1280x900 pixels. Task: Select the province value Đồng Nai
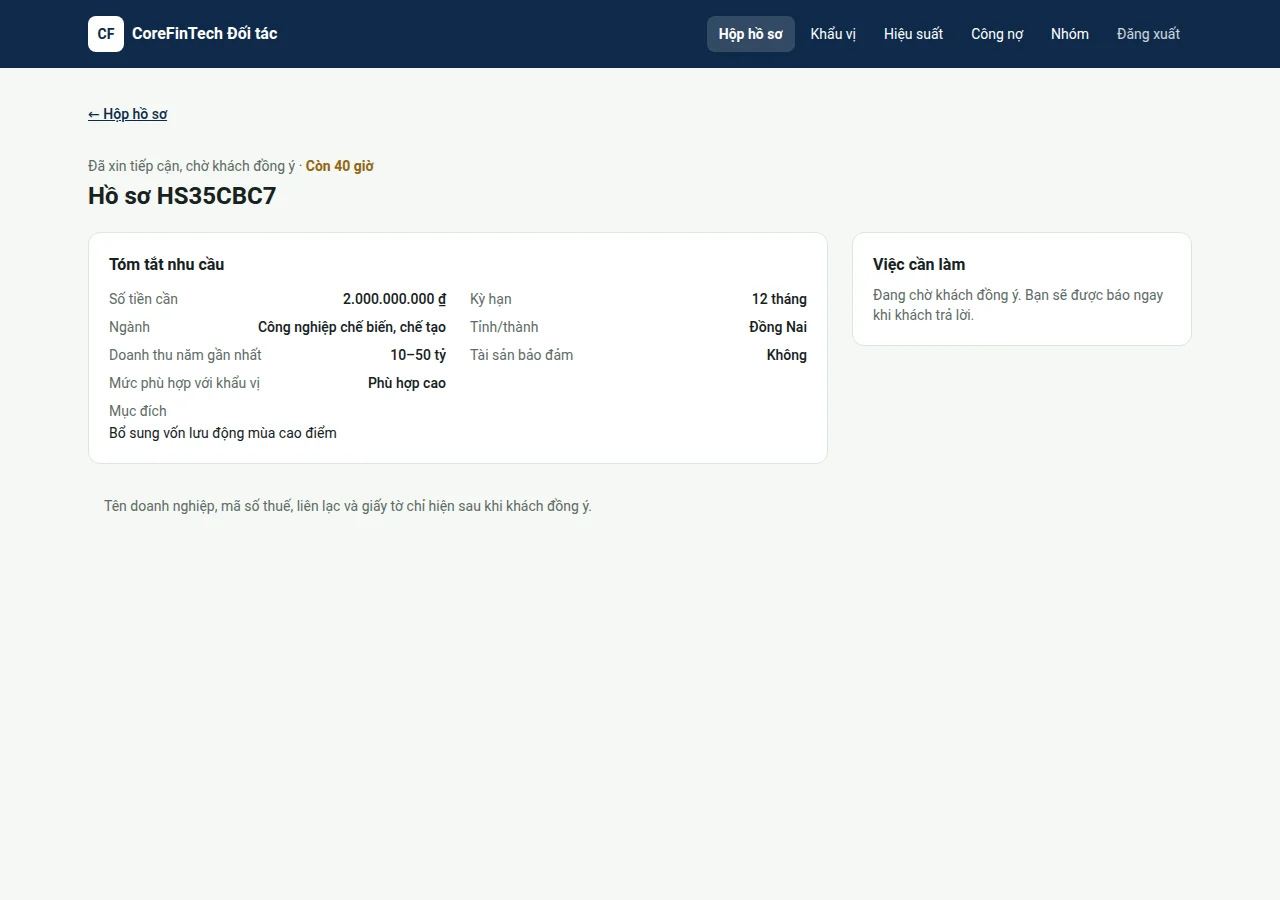[x=778, y=327]
